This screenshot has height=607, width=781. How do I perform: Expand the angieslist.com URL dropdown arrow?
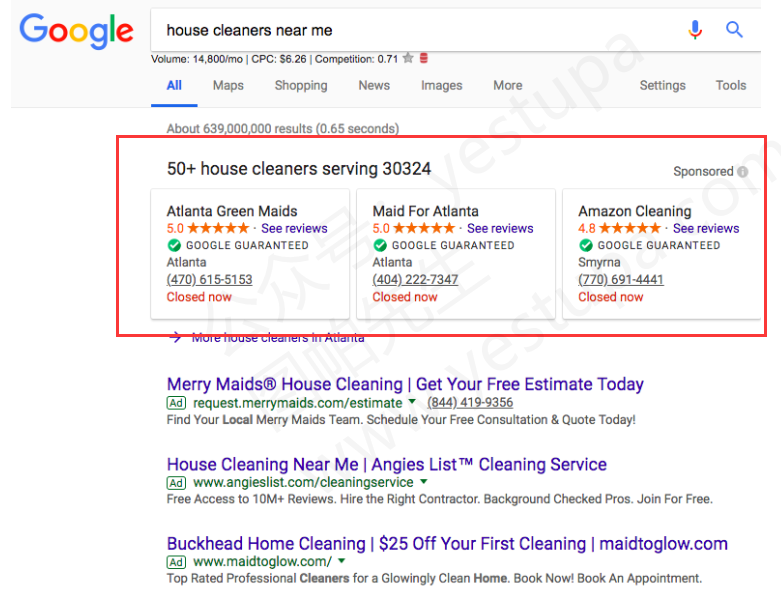pos(423,481)
